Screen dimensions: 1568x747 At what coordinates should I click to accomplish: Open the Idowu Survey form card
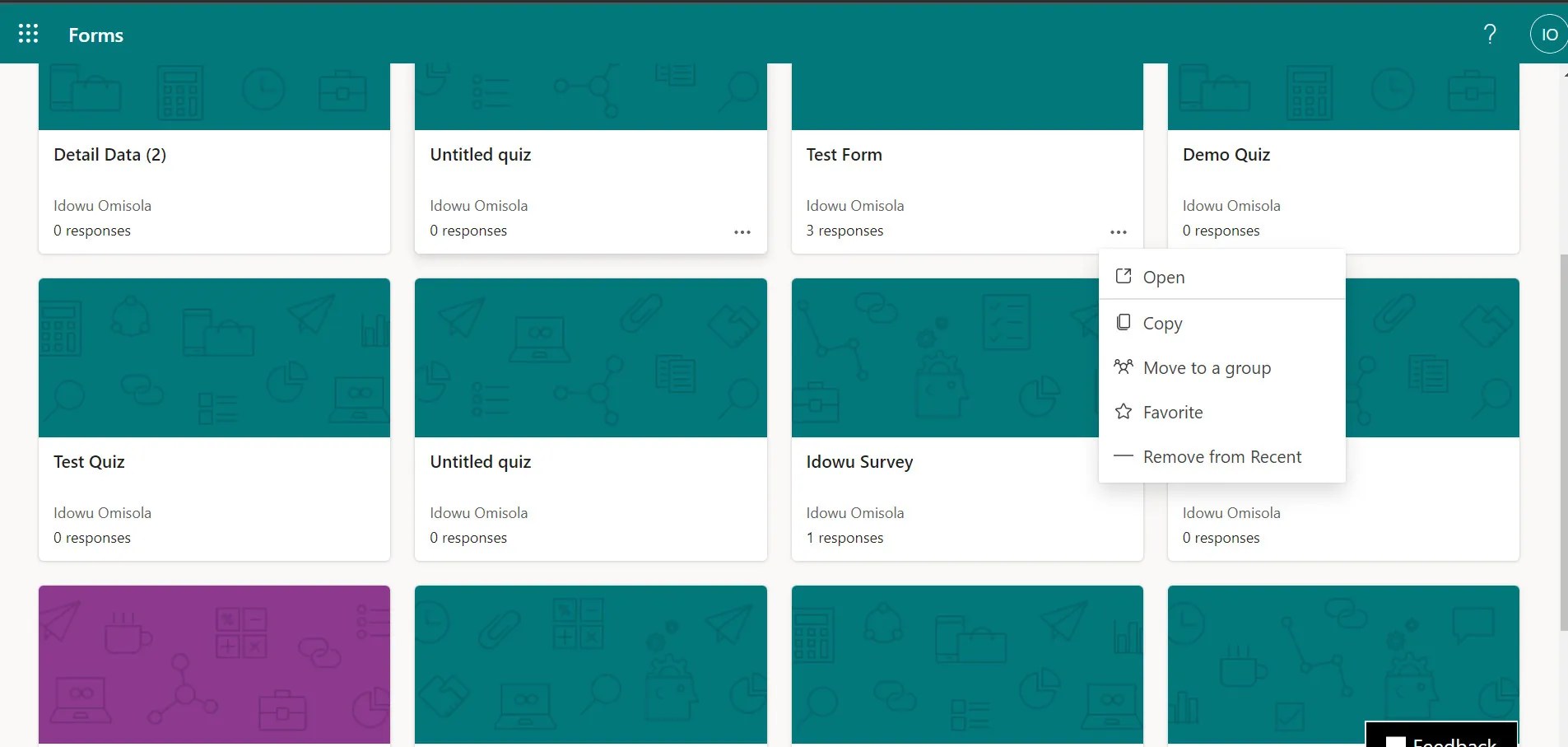pos(858,462)
